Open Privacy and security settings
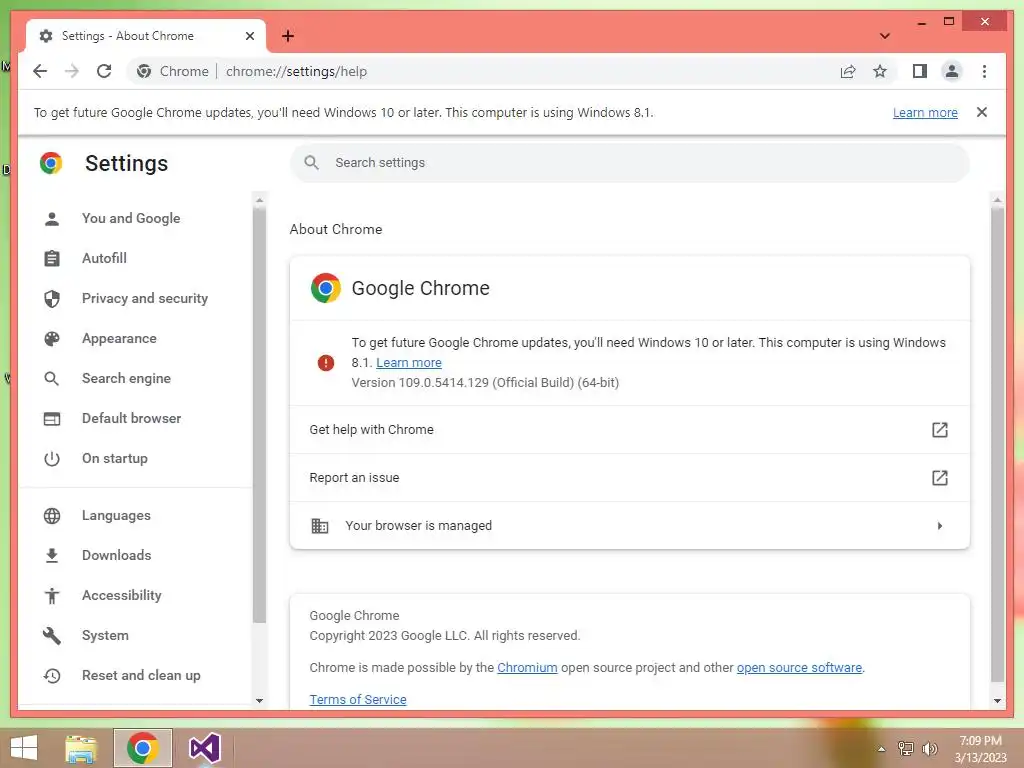The height and width of the screenshot is (768, 1024). [144, 298]
